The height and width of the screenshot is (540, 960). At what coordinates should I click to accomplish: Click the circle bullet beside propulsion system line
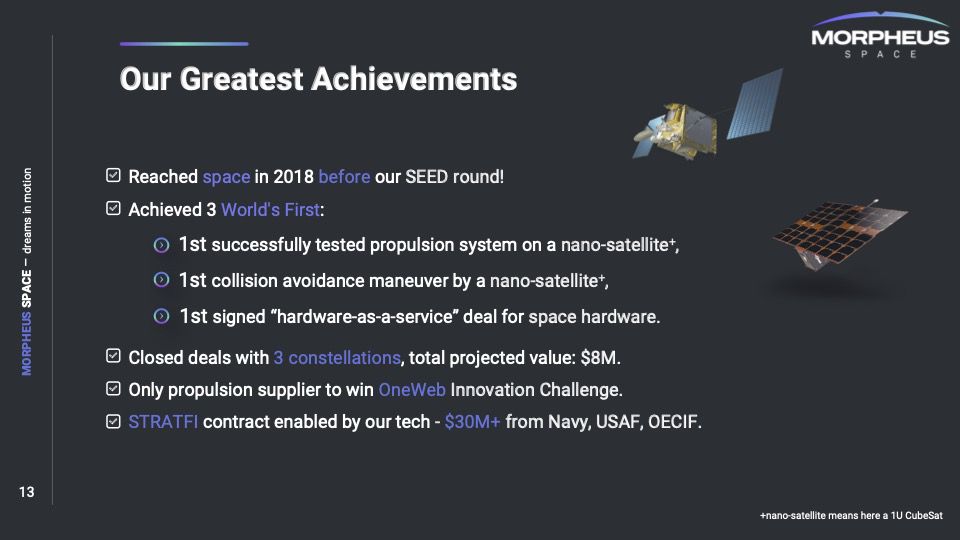161,245
